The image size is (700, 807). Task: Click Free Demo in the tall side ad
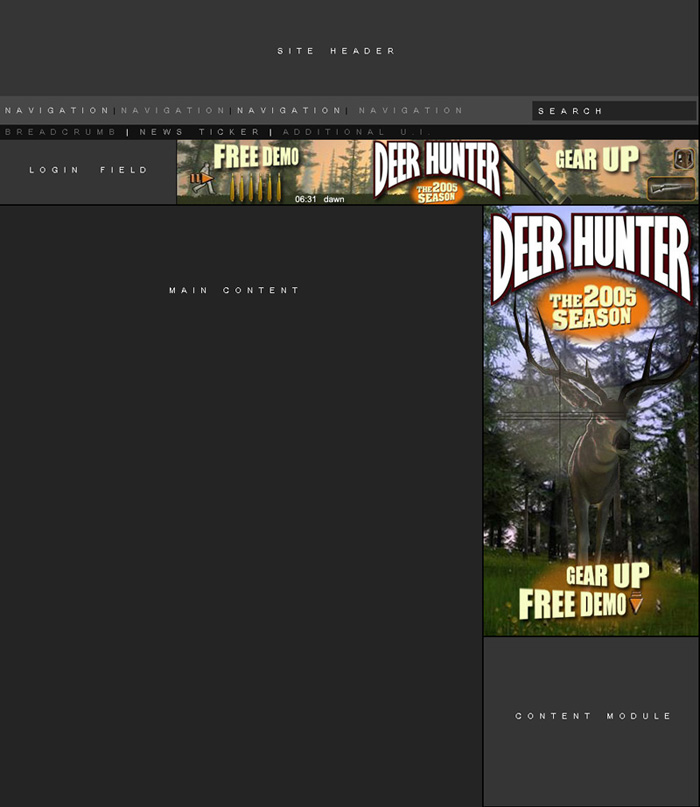click(572, 603)
